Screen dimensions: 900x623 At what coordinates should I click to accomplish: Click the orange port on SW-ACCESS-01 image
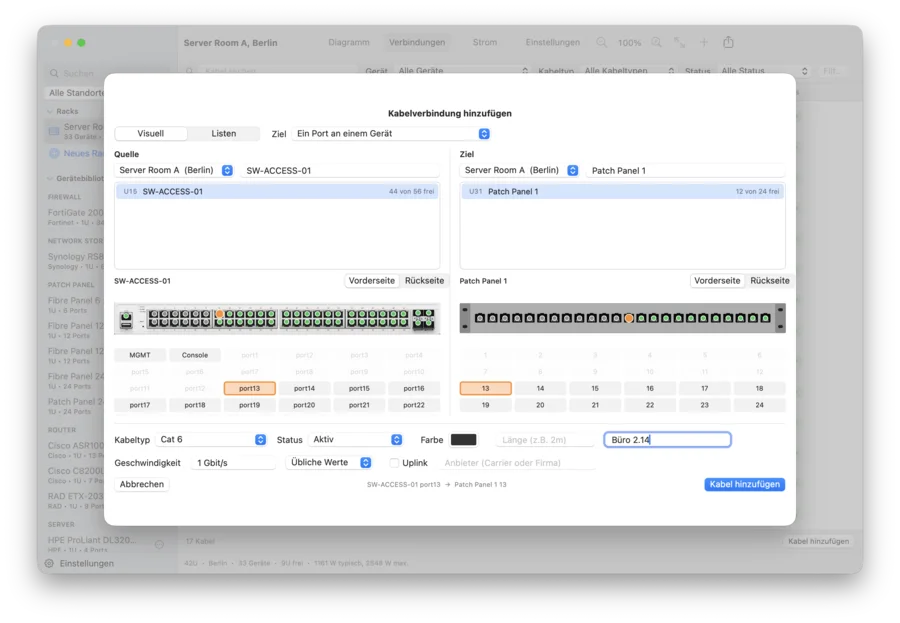coord(219,314)
